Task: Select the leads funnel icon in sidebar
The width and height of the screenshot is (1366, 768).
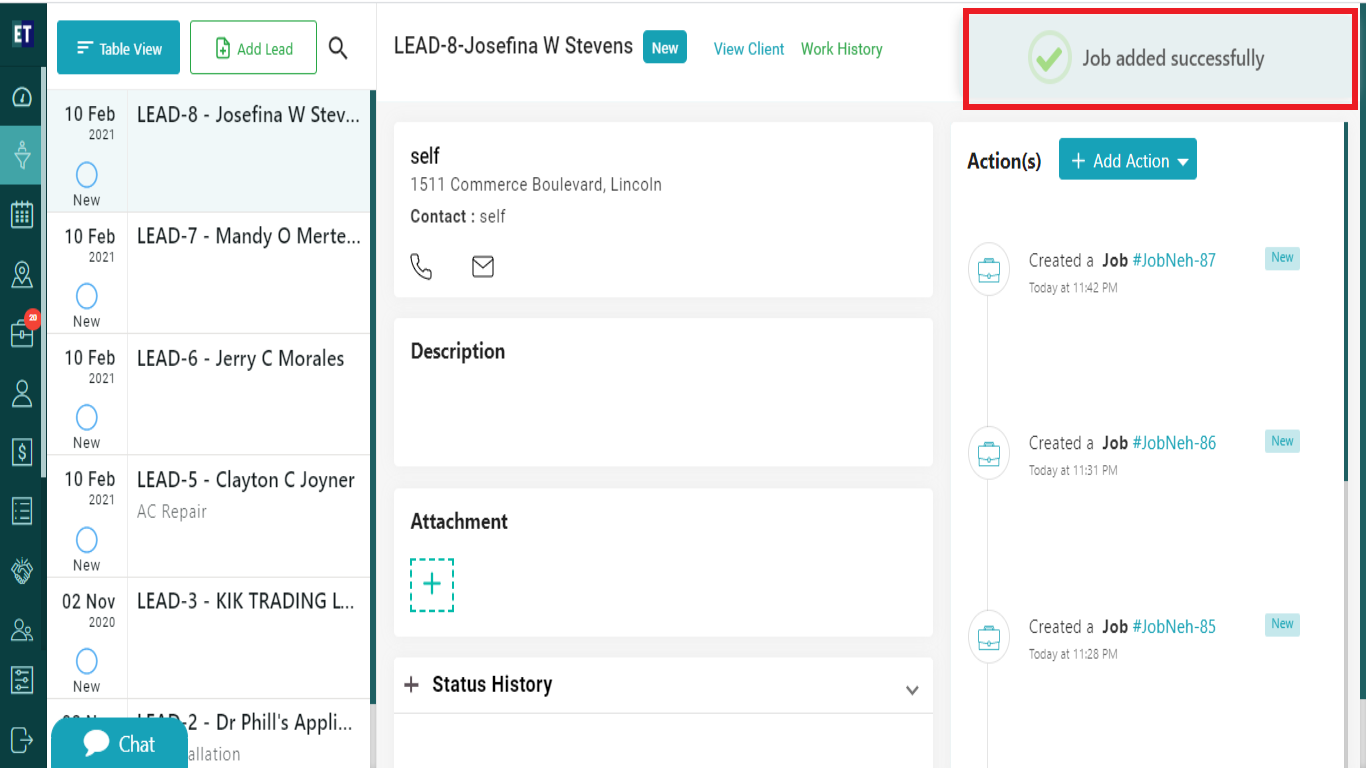Action: (22, 155)
